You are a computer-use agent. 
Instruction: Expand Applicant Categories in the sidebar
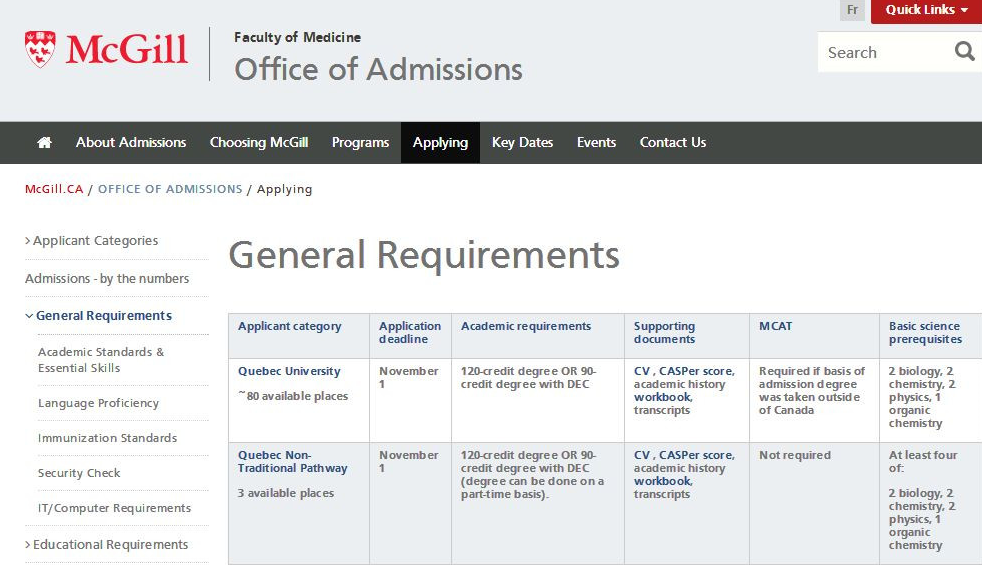point(95,241)
